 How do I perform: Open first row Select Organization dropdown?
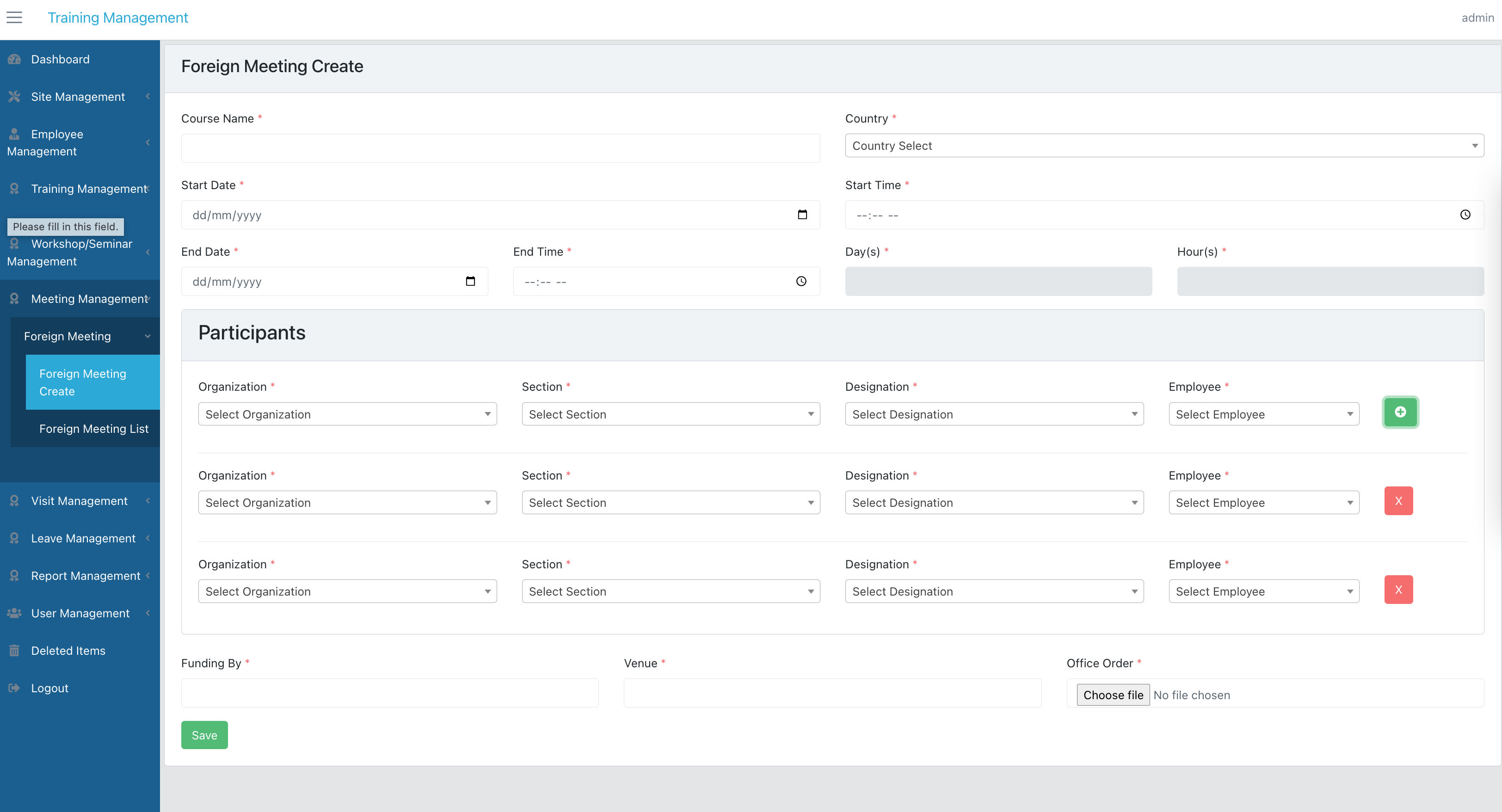click(347, 414)
